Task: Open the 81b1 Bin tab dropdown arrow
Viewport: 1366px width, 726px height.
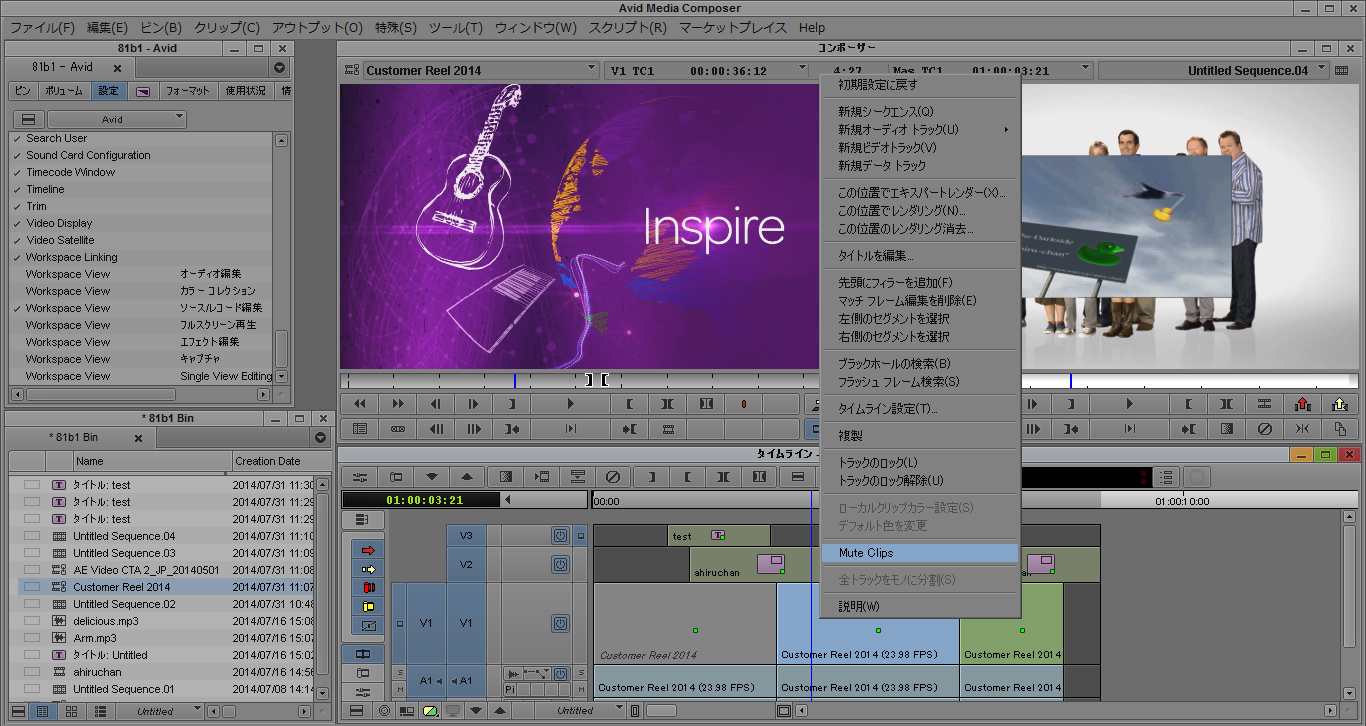Action: pyautogui.click(x=320, y=438)
